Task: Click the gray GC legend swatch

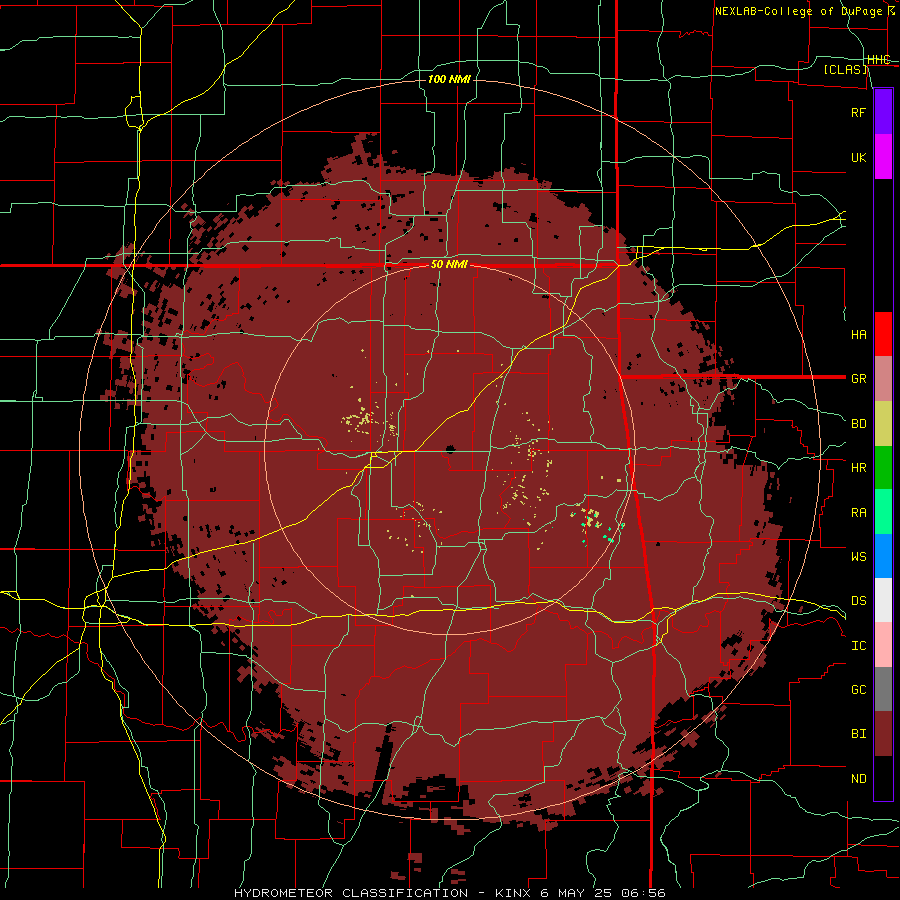Action: point(883,689)
